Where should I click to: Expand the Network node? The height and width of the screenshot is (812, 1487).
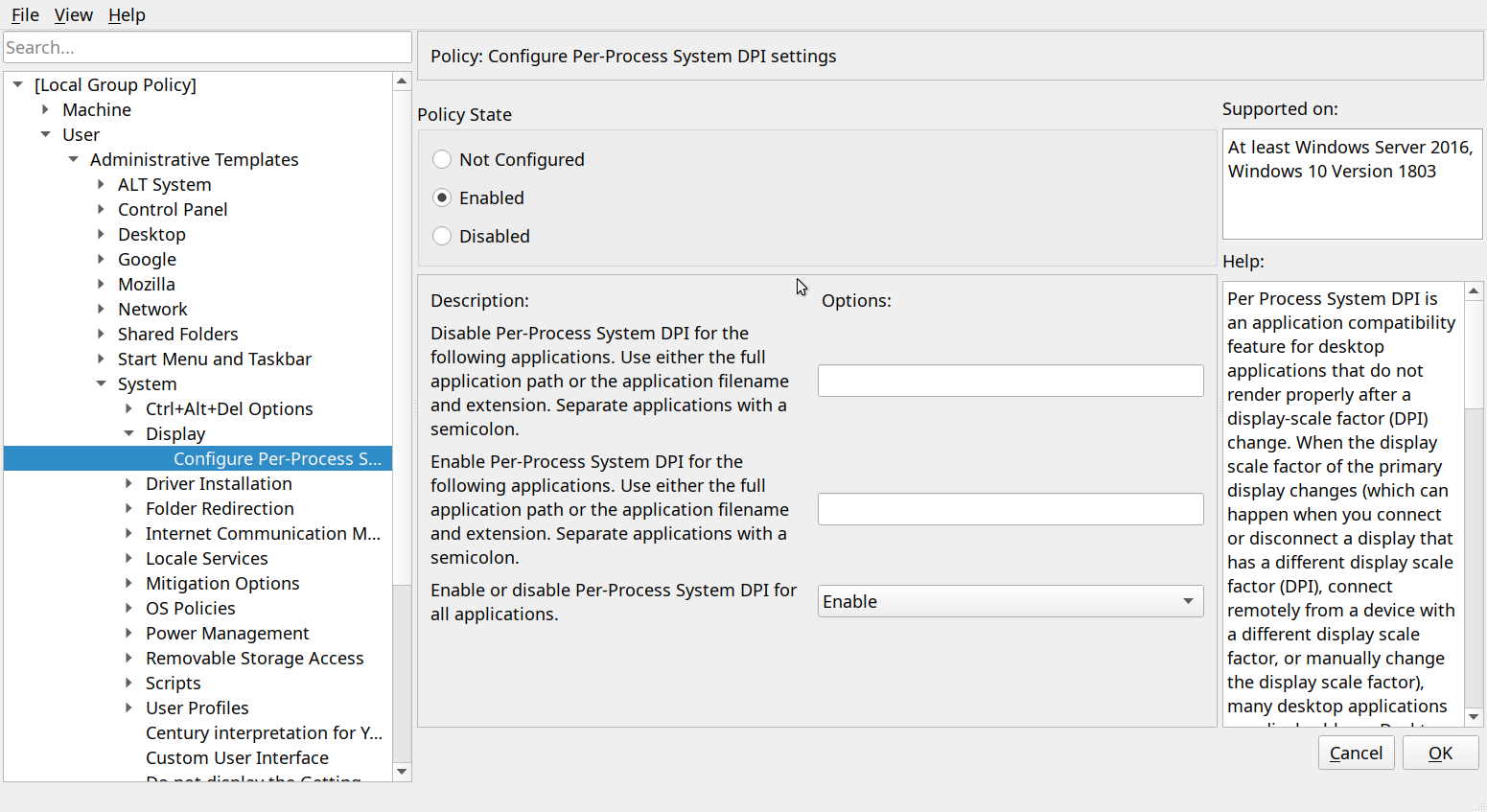pyautogui.click(x=102, y=309)
